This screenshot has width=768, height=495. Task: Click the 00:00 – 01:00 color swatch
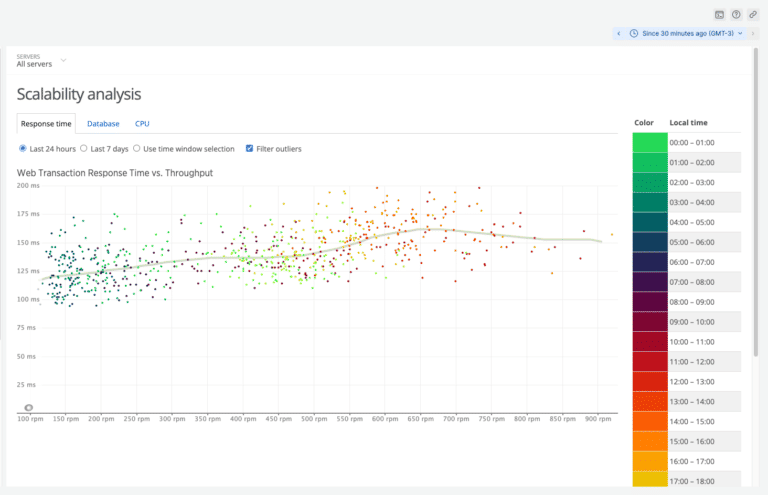point(650,142)
